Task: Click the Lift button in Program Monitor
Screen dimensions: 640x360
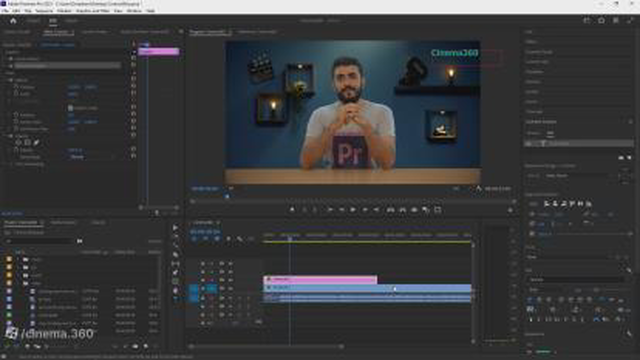Action: [391, 210]
